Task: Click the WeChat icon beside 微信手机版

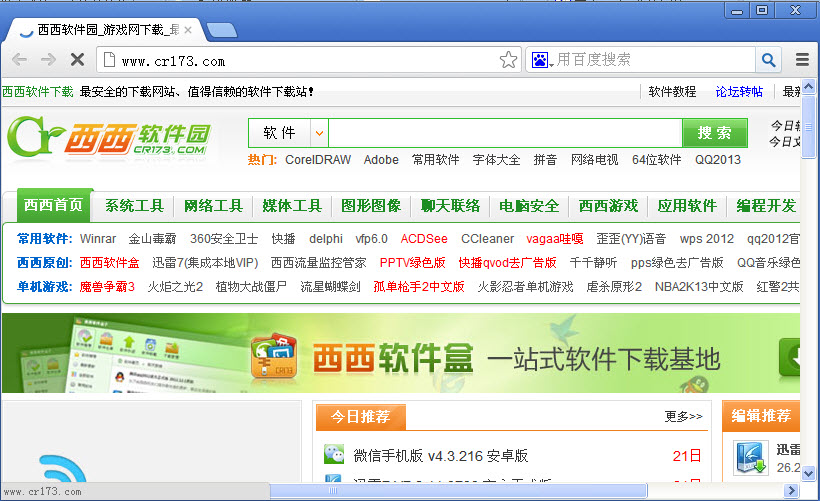Action: pos(334,454)
